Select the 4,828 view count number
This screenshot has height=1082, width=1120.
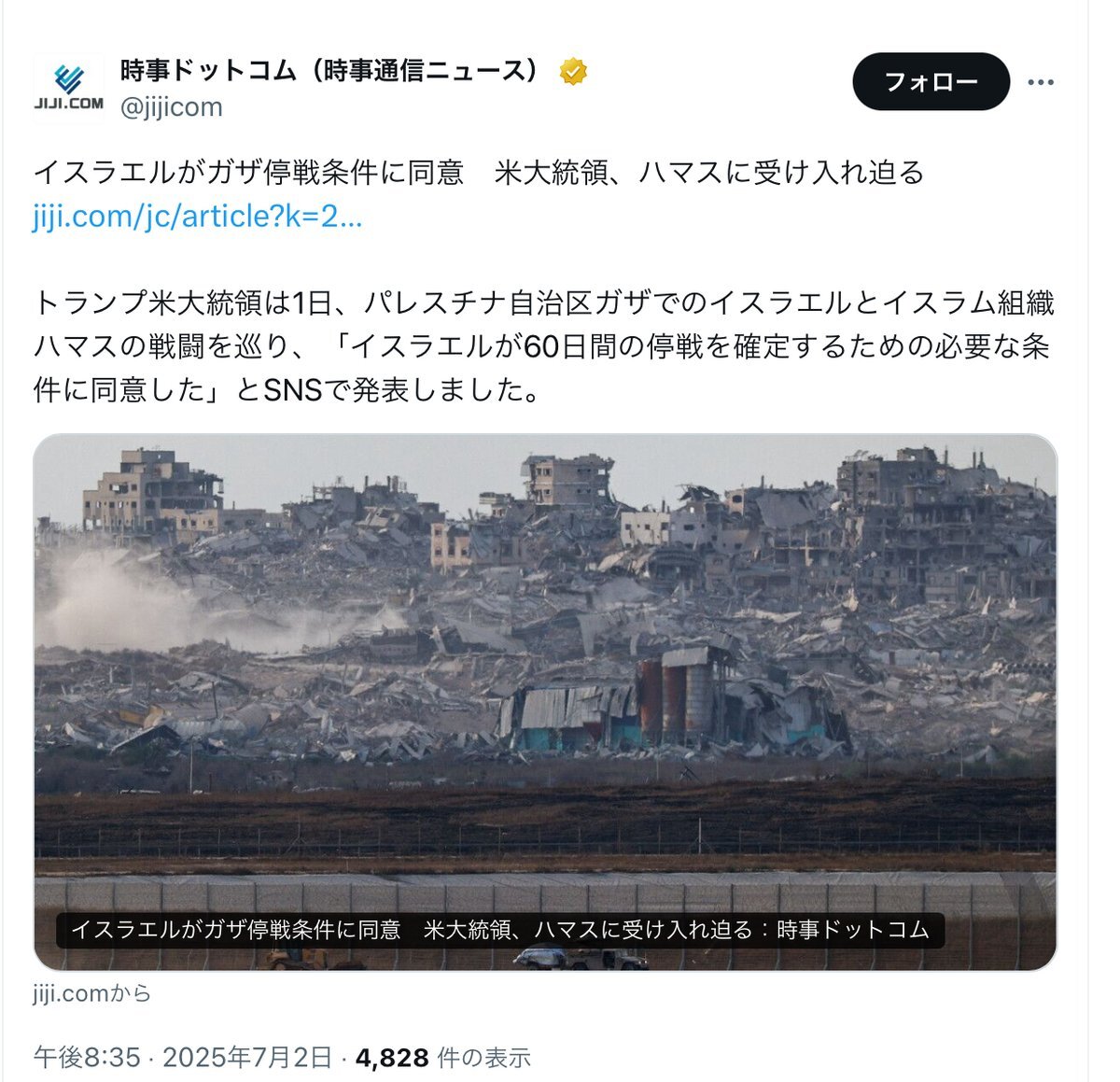click(x=392, y=1057)
